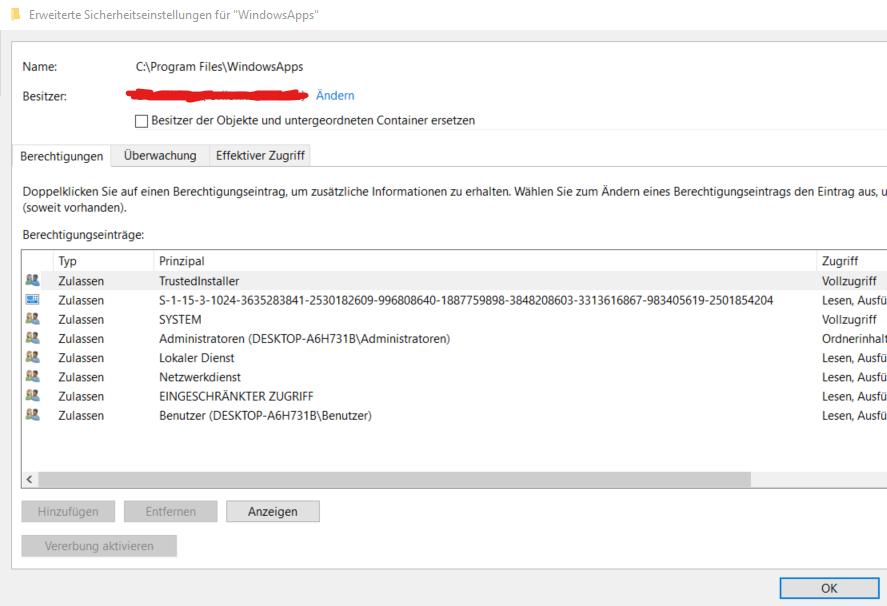887x606 pixels.
Task: Click the horizontal scrollbar thumb in the permissions list
Action: [394, 479]
